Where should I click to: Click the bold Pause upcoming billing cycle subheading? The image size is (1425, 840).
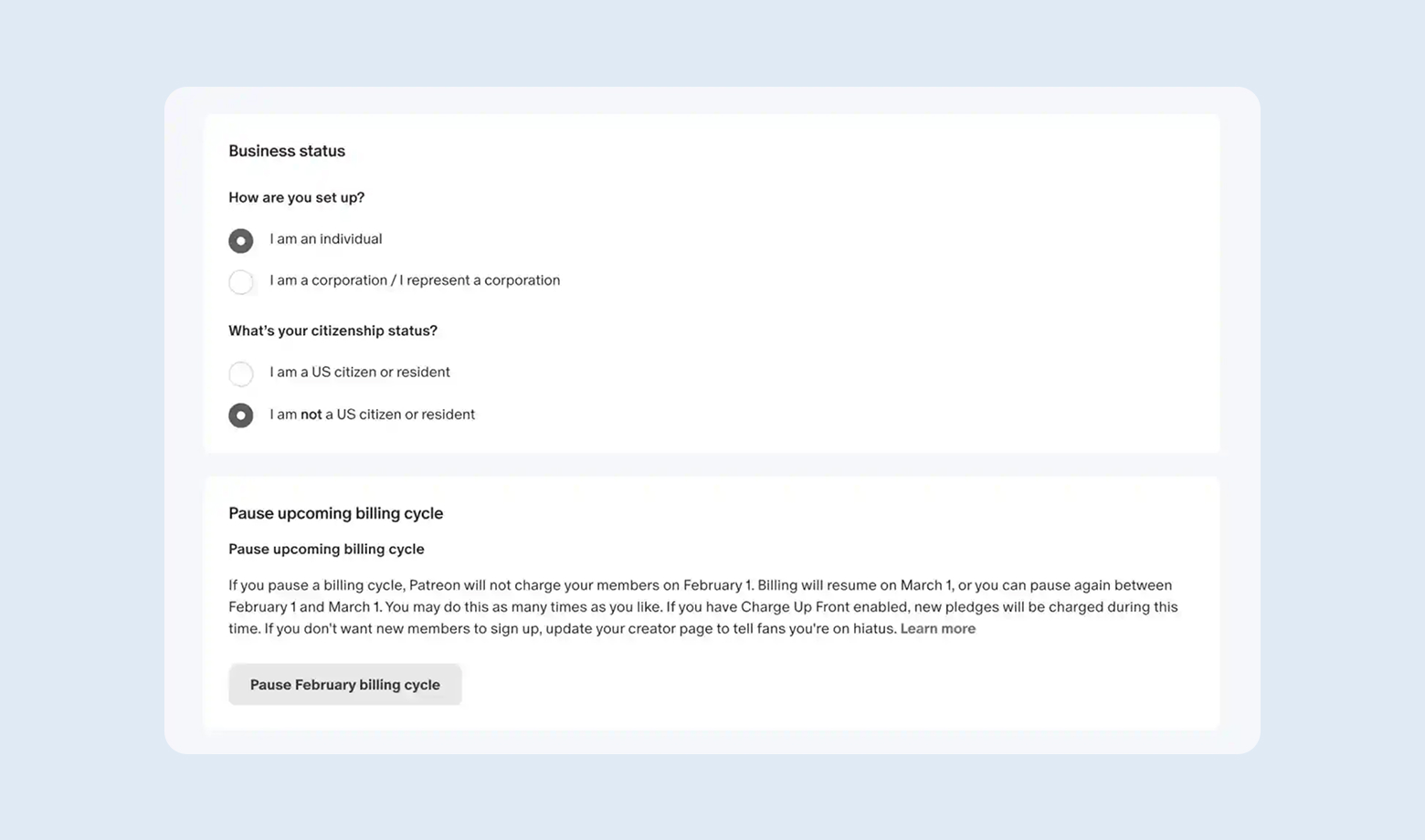[326, 549]
